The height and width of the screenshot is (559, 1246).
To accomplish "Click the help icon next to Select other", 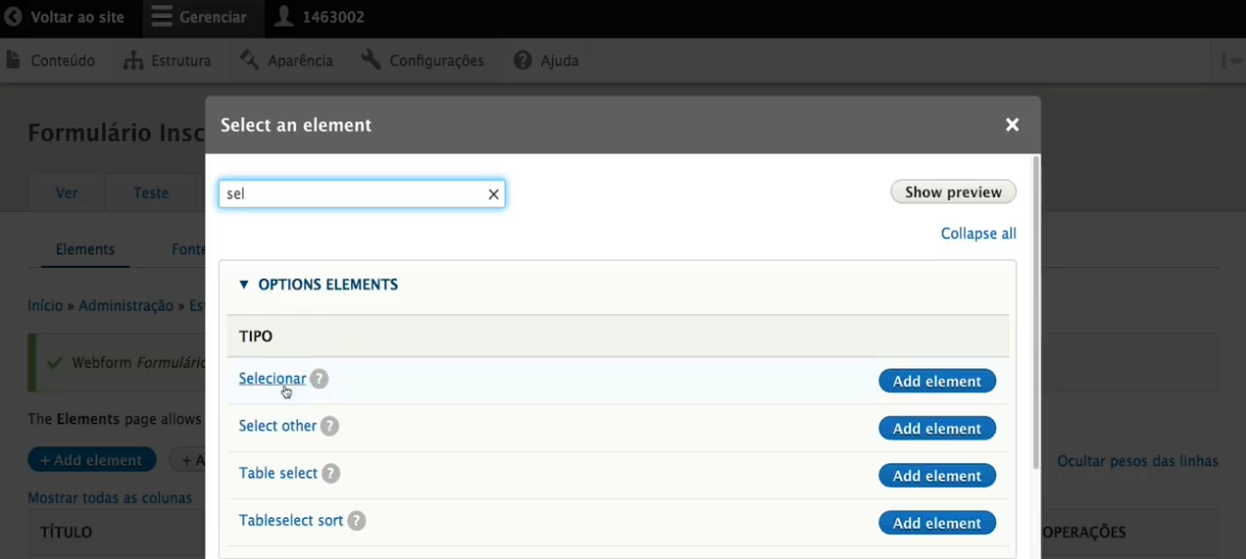I will click(x=330, y=426).
